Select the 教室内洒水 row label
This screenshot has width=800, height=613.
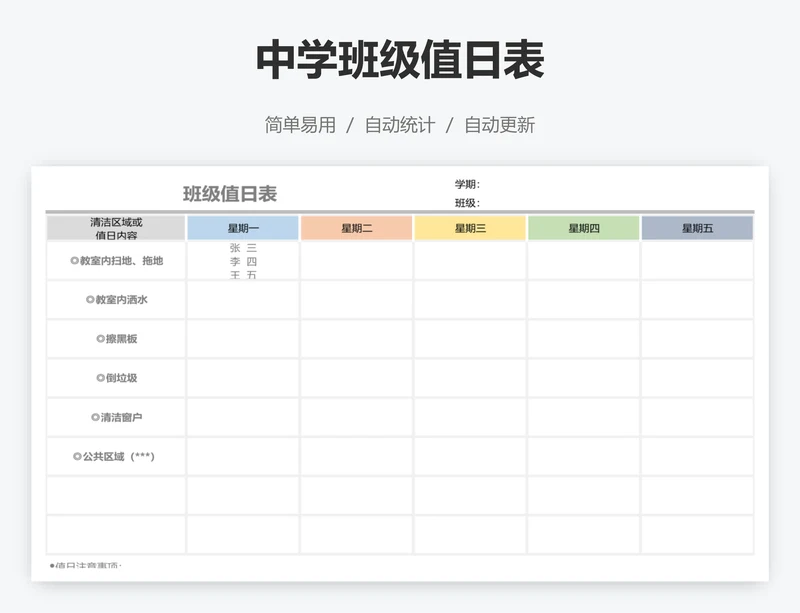pyautogui.click(x=116, y=300)
